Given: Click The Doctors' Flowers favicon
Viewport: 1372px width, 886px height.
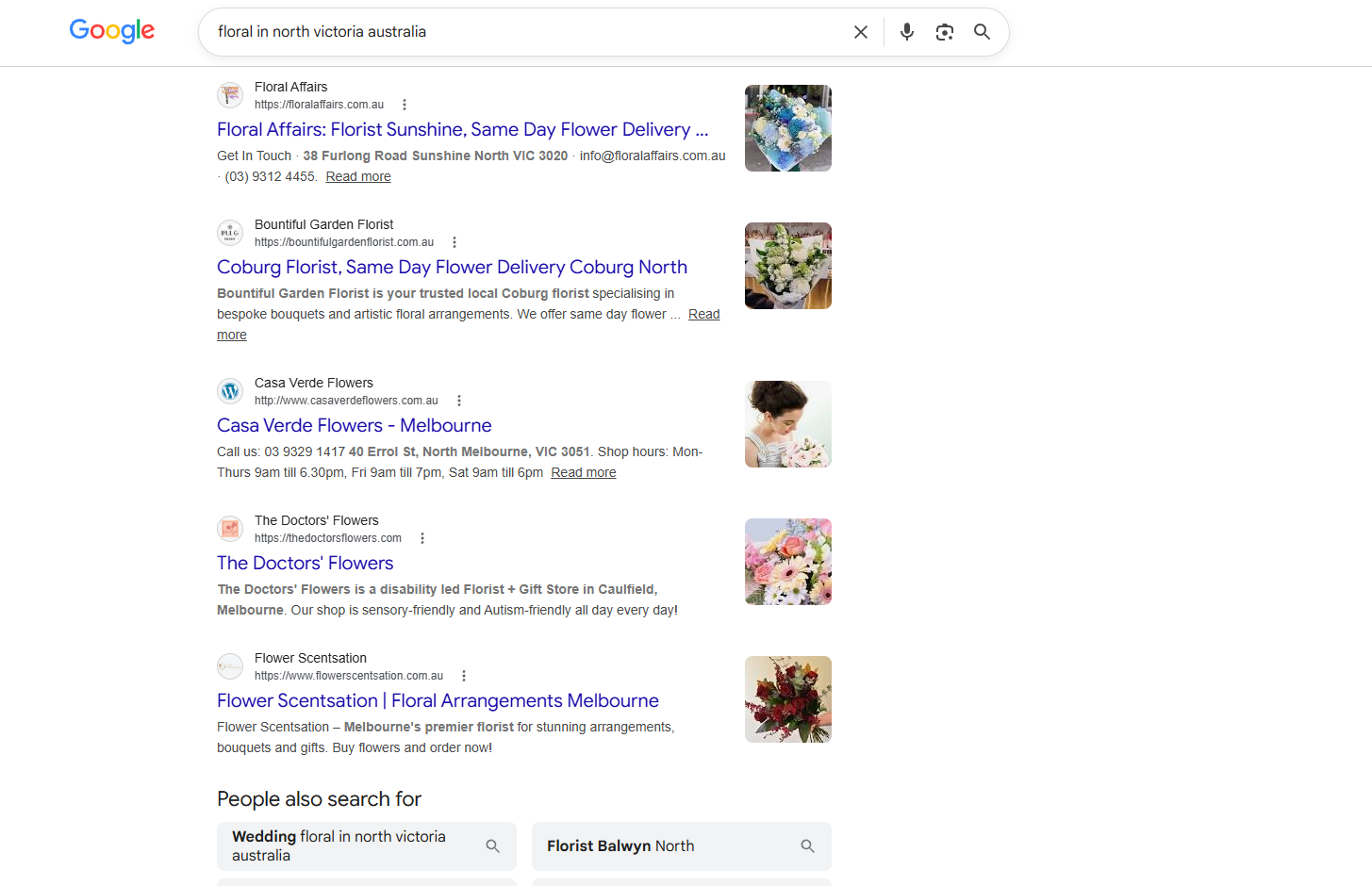Looking at the screenshot, I should point(230,529).
